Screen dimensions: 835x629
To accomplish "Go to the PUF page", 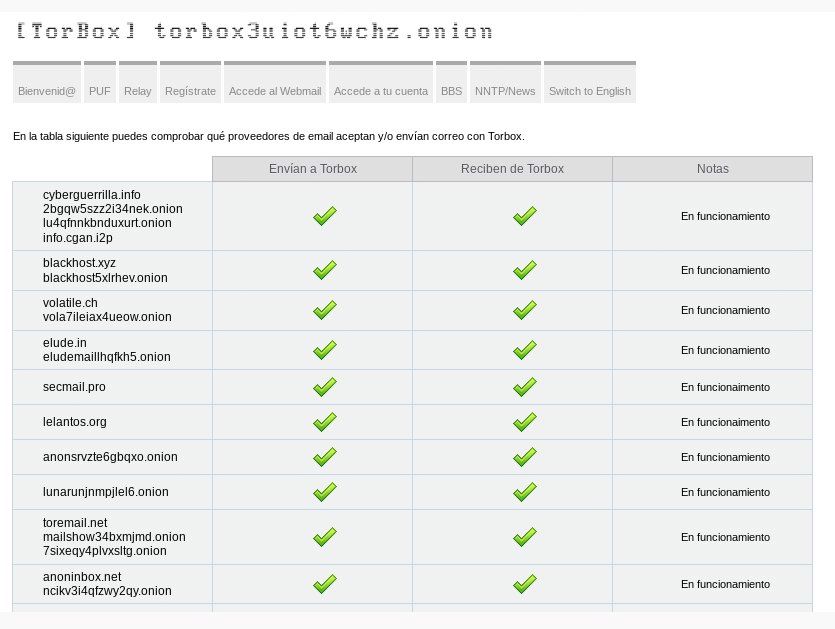I will pyautogui.click(x=100, y=91).
